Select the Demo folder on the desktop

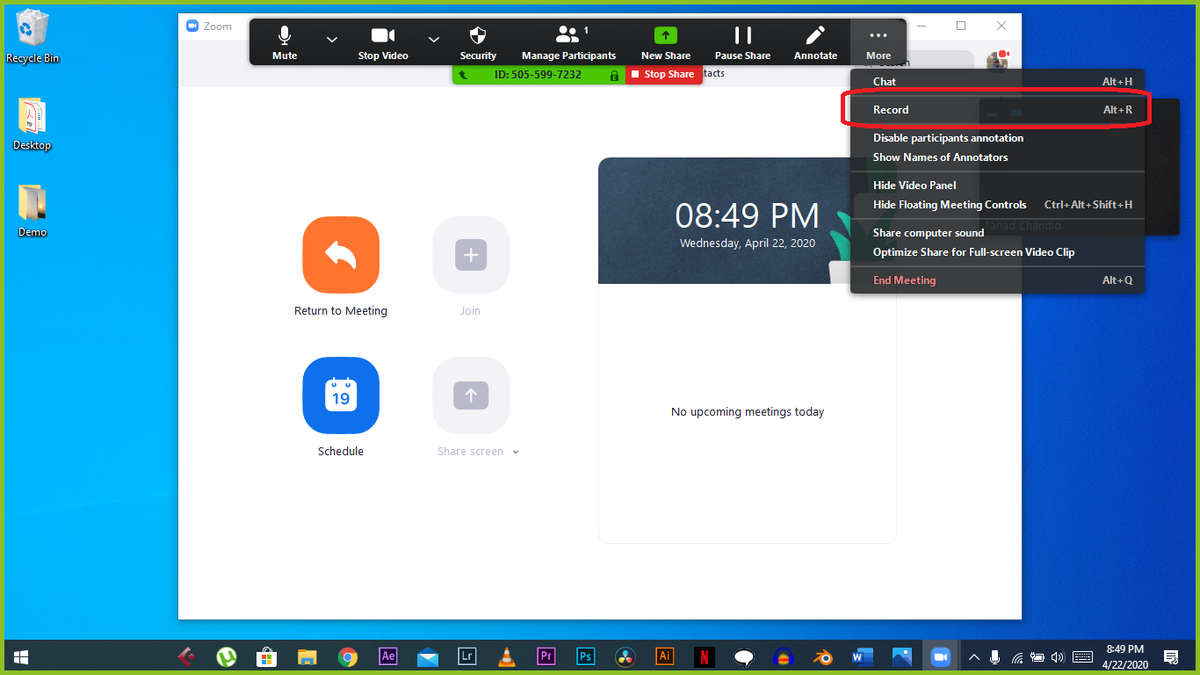[33, 211]
